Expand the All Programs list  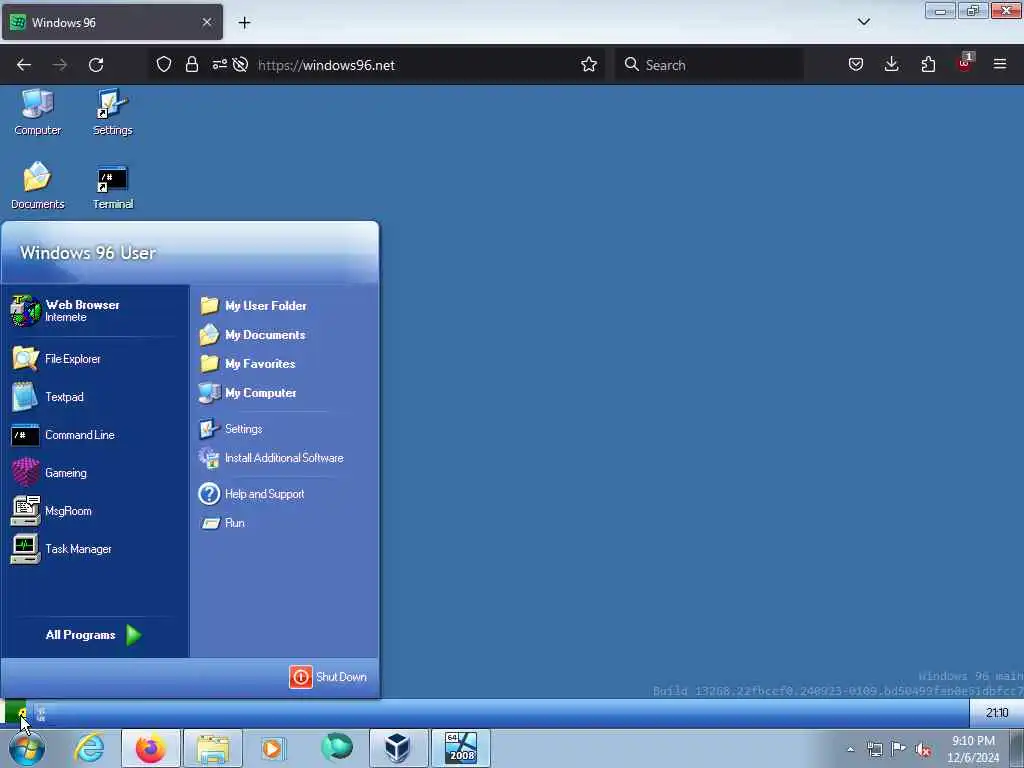click(x=93, y=635)
